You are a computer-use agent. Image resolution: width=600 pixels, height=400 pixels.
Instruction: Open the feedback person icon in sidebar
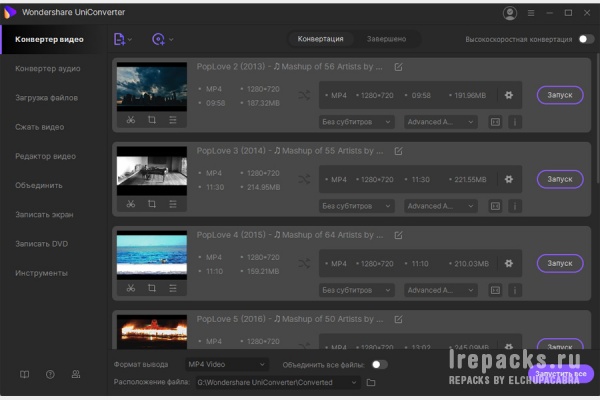[x=76, y=374]
